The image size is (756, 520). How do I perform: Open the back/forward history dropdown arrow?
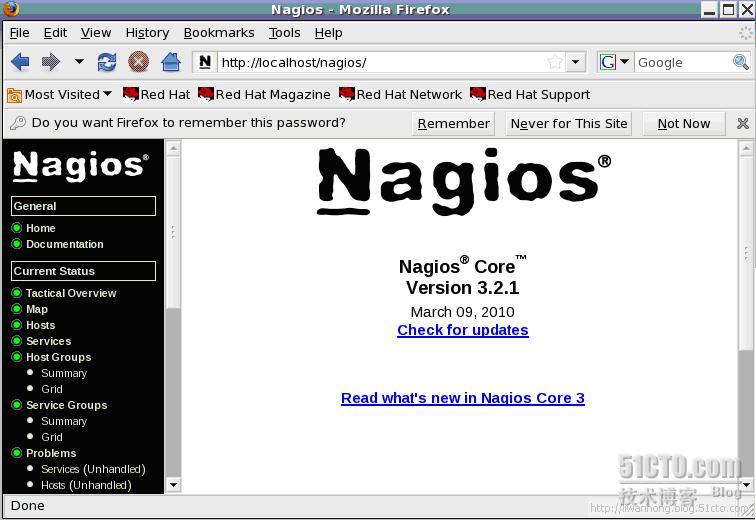(79, 62)
